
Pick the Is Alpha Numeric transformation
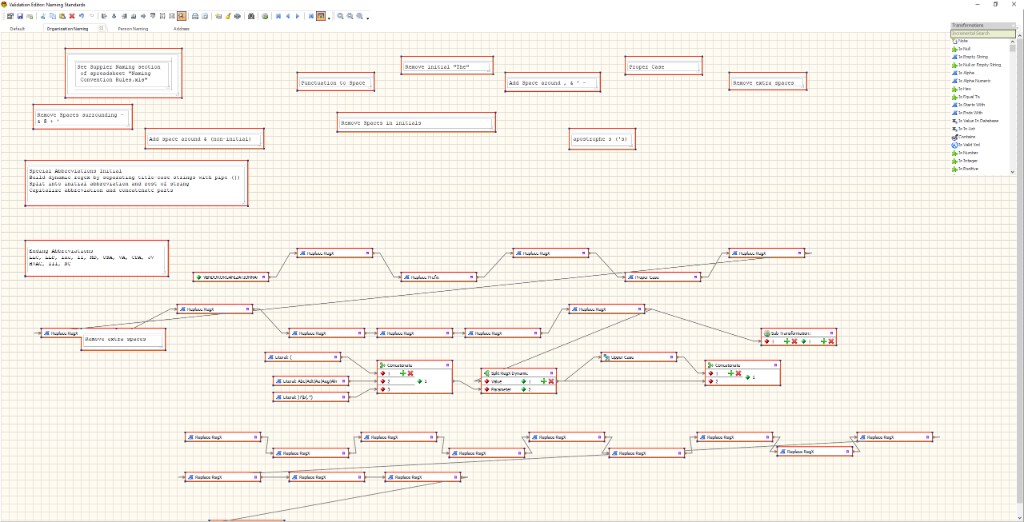pos(972,81)
